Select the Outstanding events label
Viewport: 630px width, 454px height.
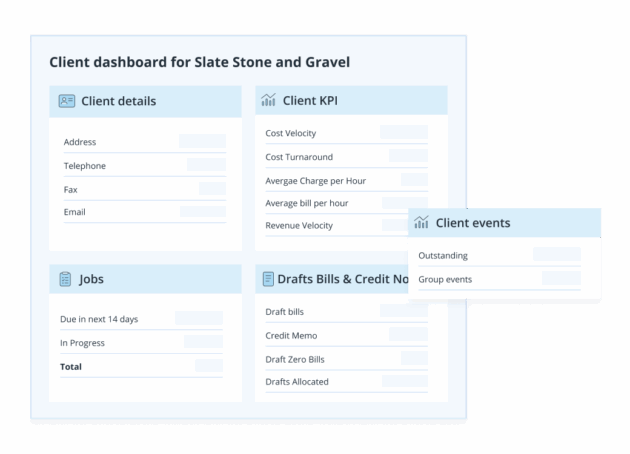(443, 256)
